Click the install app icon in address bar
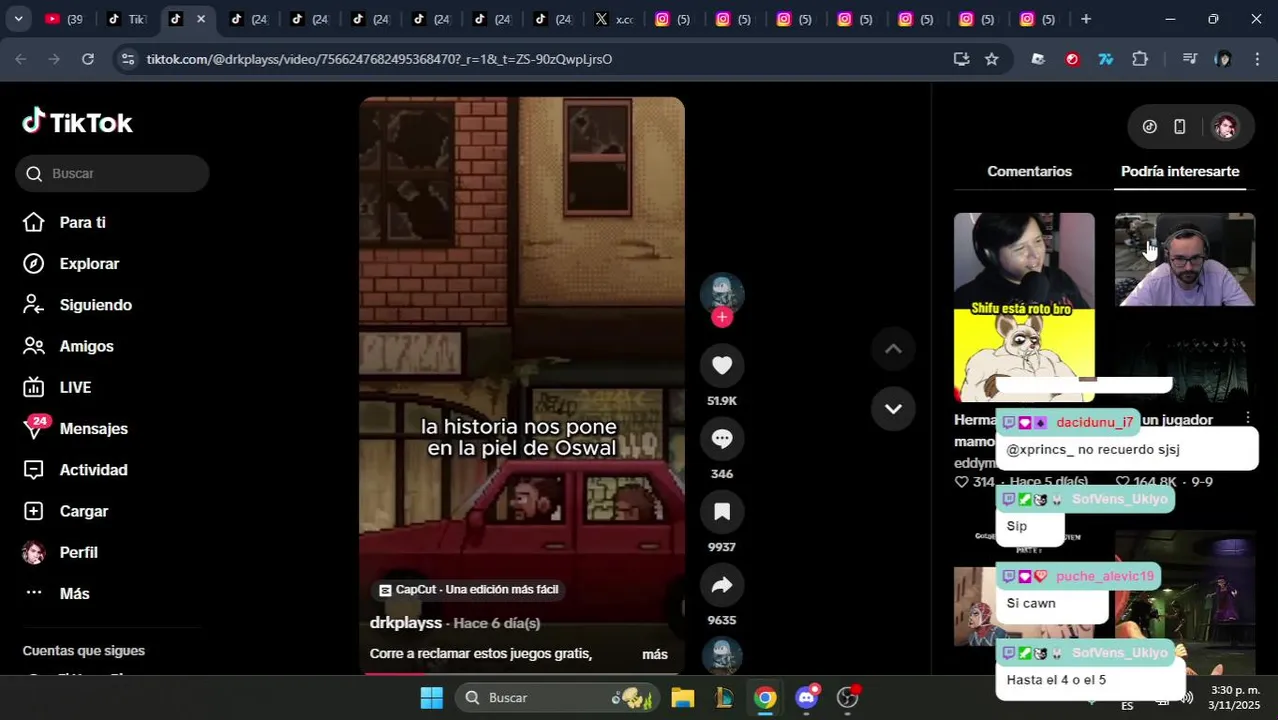The height and width of the screenshot is (720, 1278). click(x=961, y=59)
